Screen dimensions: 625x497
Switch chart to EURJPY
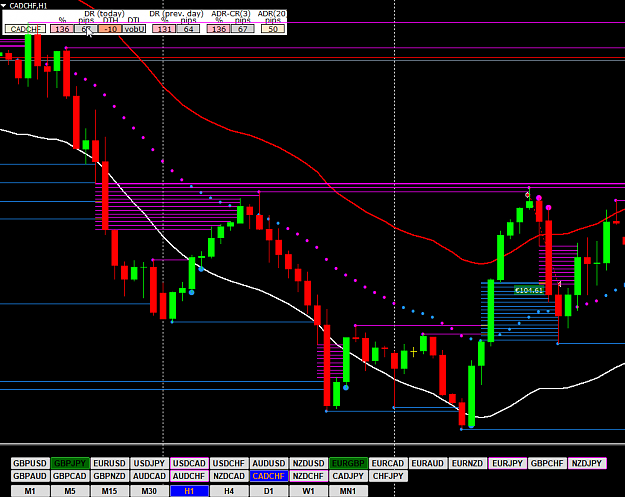pos(507,463)
